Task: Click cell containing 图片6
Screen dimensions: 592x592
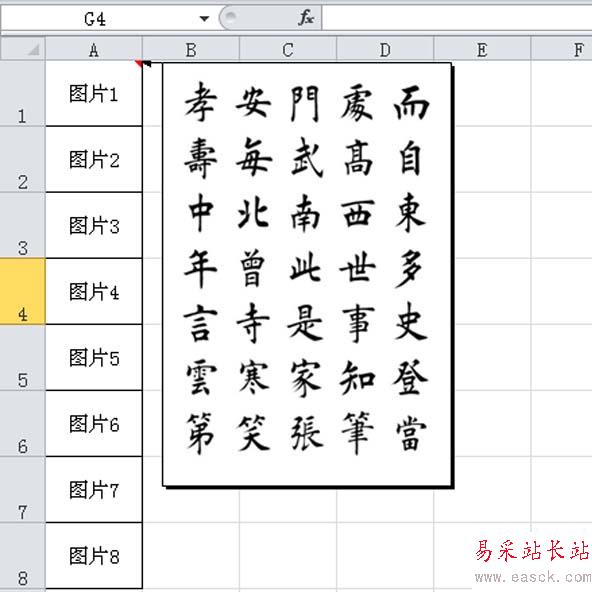Action: coord(94,424)
